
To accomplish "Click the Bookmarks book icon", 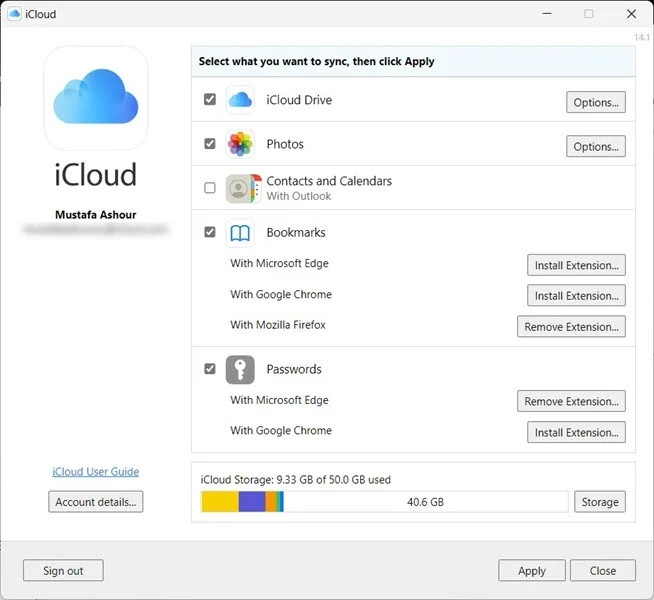I will click(x=240, y=233).
